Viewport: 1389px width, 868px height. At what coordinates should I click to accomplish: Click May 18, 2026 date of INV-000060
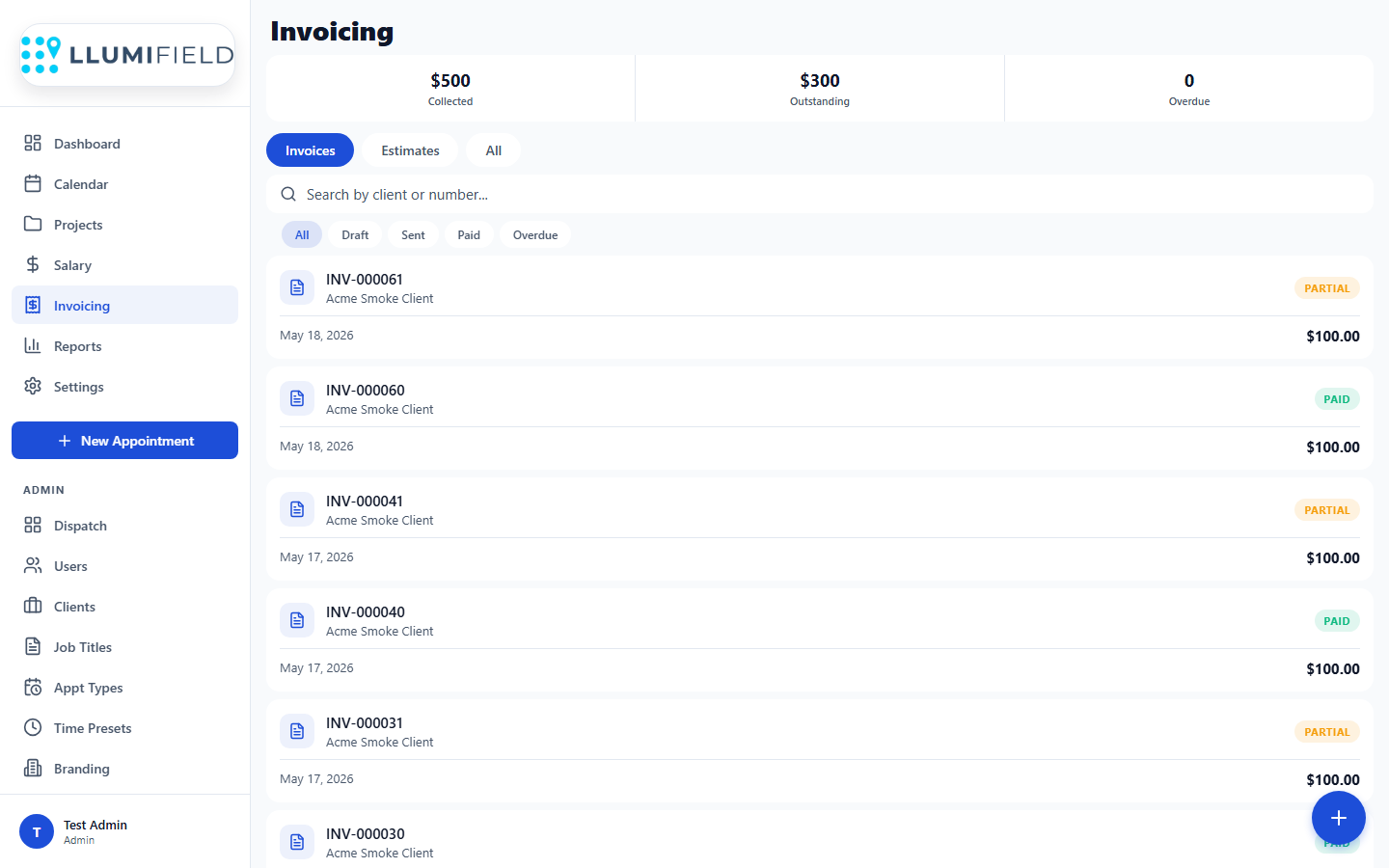(316, 446)
